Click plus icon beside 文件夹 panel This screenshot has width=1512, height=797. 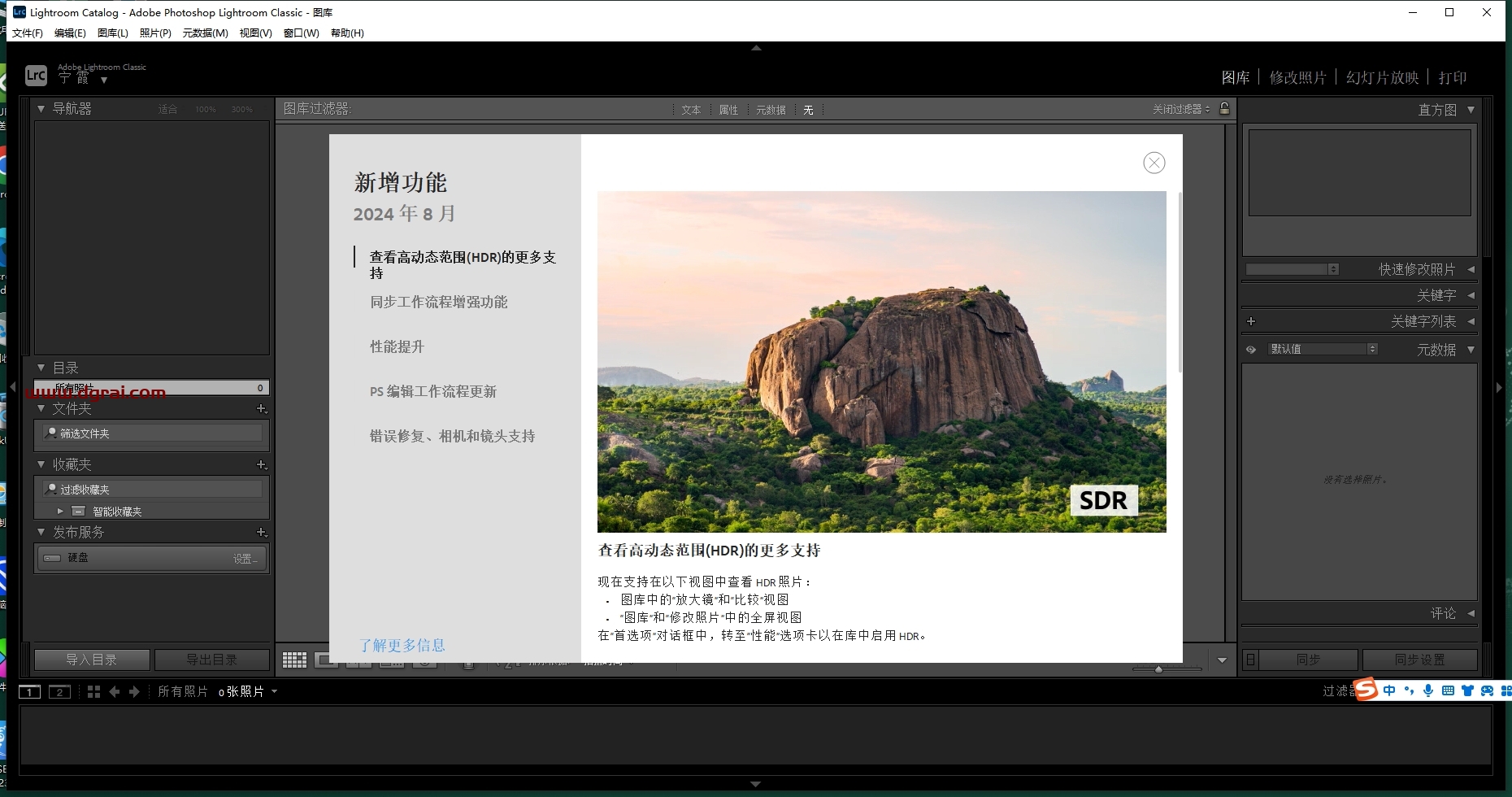click(x=261, y=408)
